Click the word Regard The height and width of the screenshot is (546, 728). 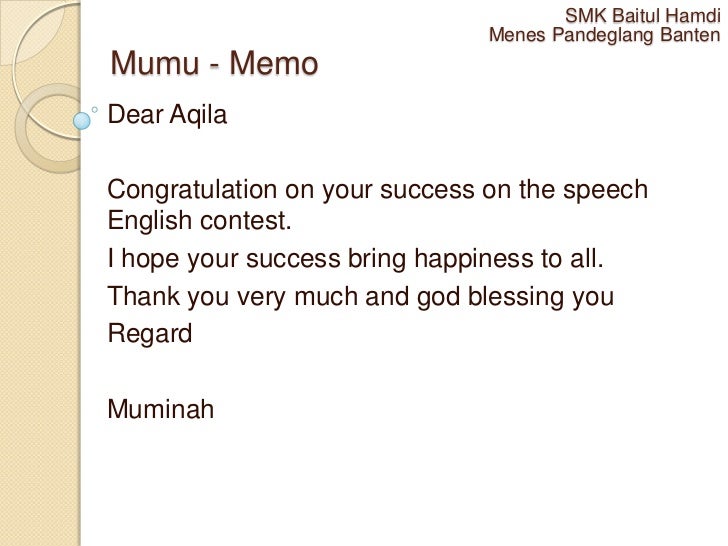[x=150, y=334]
